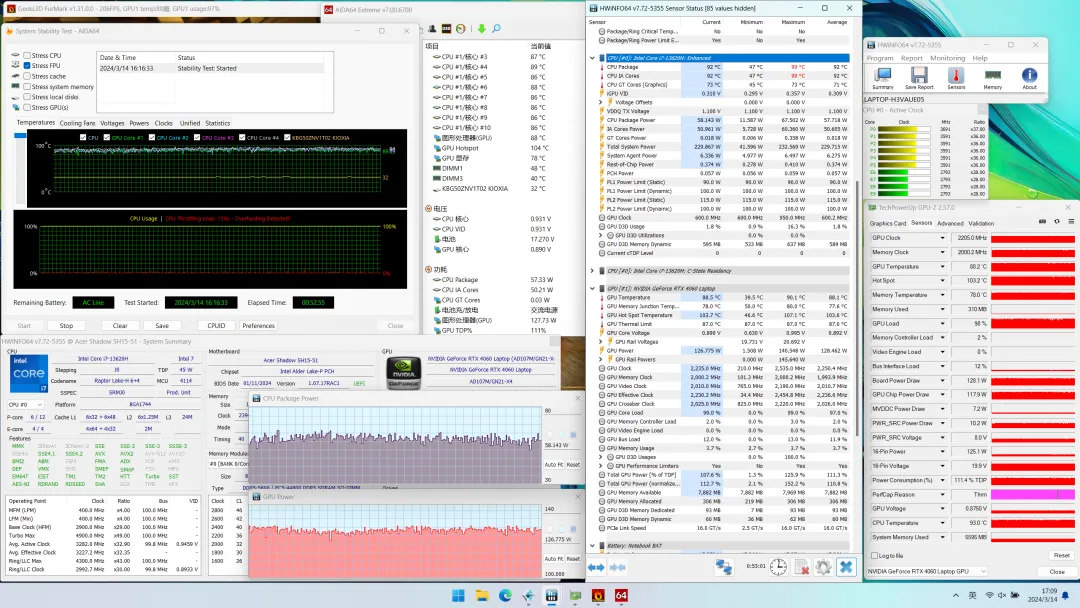
Task: Click Reset on the CPU Package Power graph
Action: coord(573,465)
